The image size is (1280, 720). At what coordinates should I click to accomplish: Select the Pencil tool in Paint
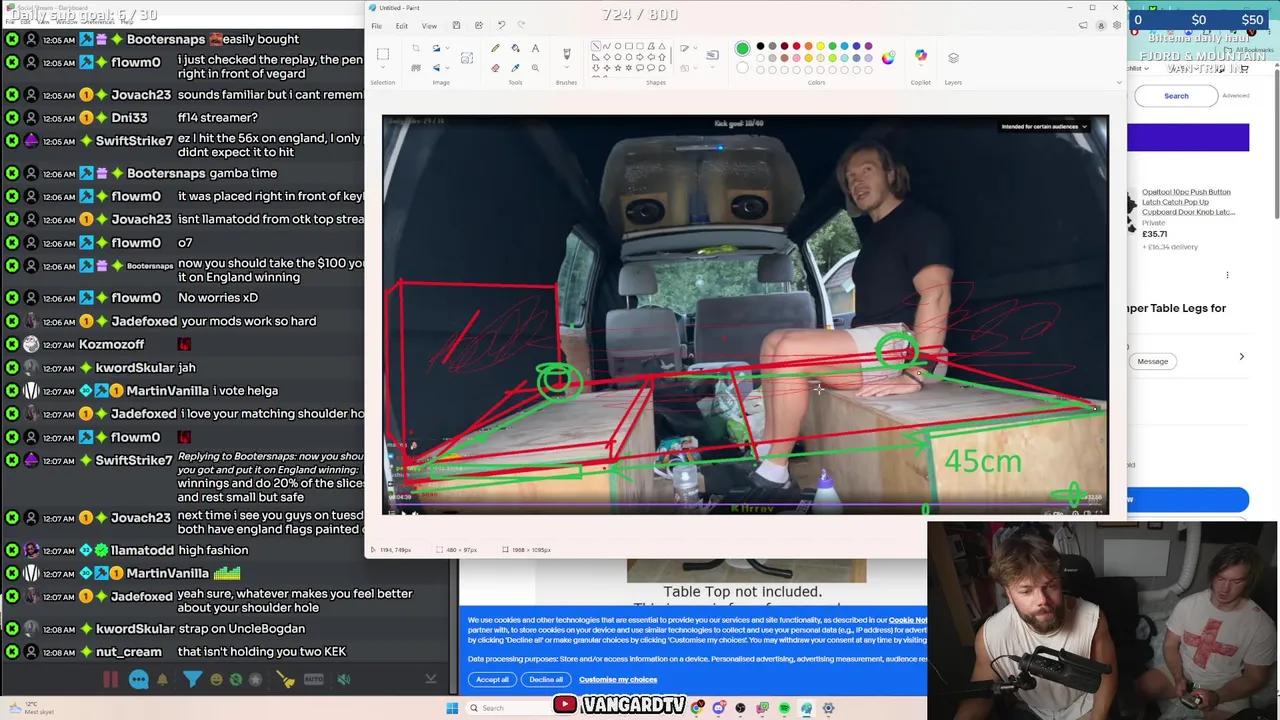pos(495,48)
